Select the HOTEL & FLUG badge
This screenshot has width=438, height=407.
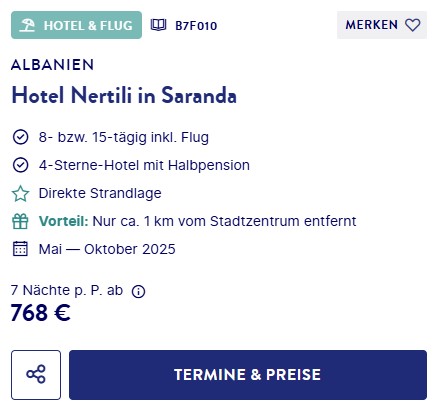pos(76,25)
